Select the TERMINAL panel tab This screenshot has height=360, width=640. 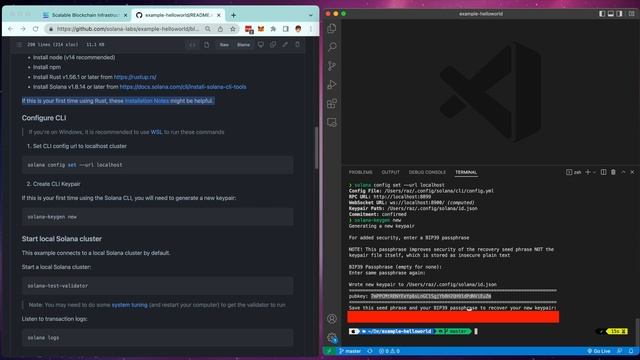click(466, 172)
